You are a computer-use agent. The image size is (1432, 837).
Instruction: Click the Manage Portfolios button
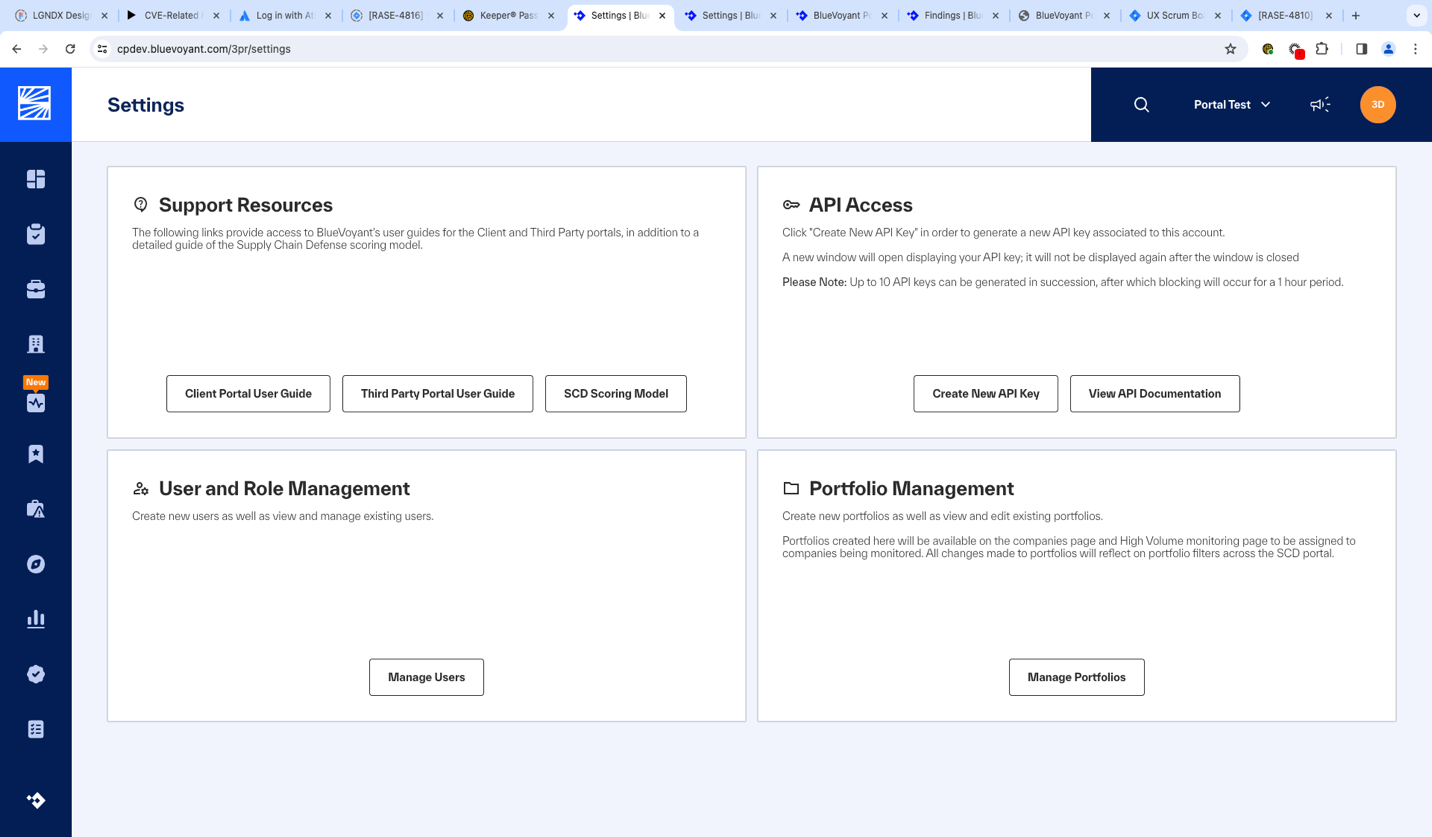(1077, 678)
